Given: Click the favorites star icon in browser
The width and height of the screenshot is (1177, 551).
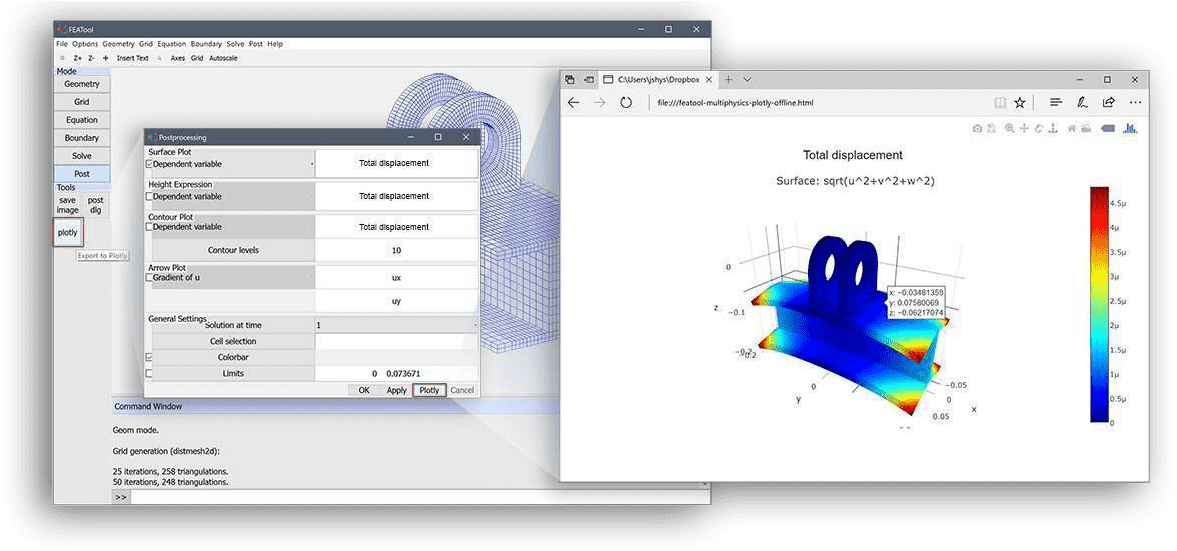Looking at the screenshot, I should pos(1019,102).
